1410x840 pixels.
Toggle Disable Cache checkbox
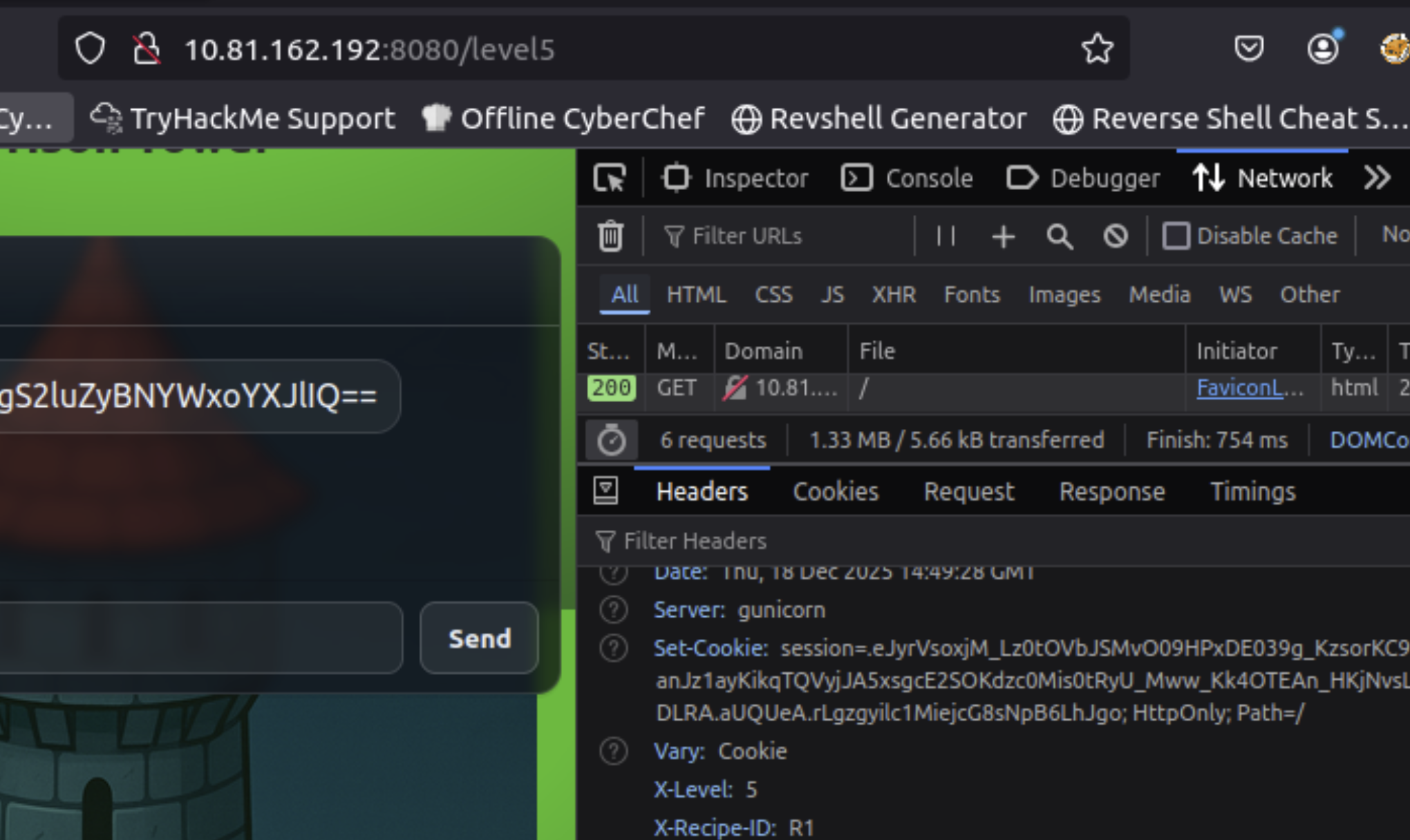[x=1176, y=236]
